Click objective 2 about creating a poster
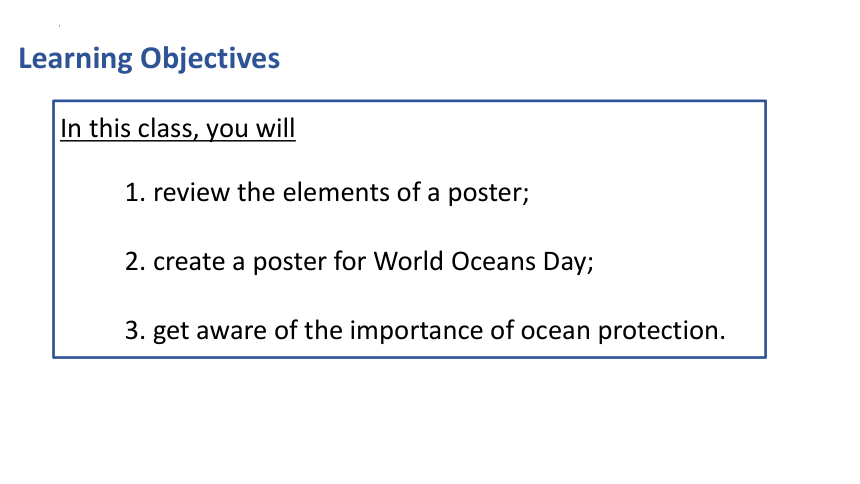Viewport: 860px width, 484px height. (x=359, y=261)
